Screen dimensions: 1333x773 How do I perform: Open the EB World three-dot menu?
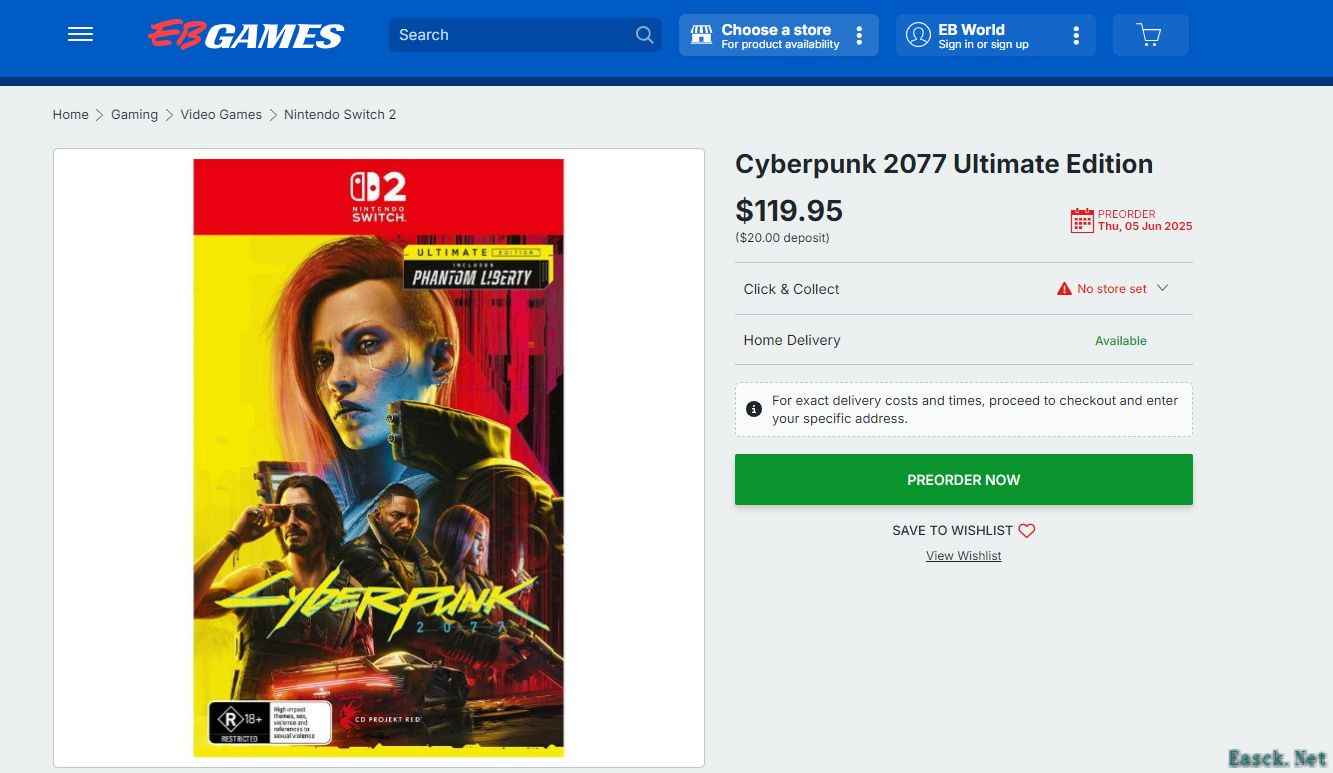1076,36
